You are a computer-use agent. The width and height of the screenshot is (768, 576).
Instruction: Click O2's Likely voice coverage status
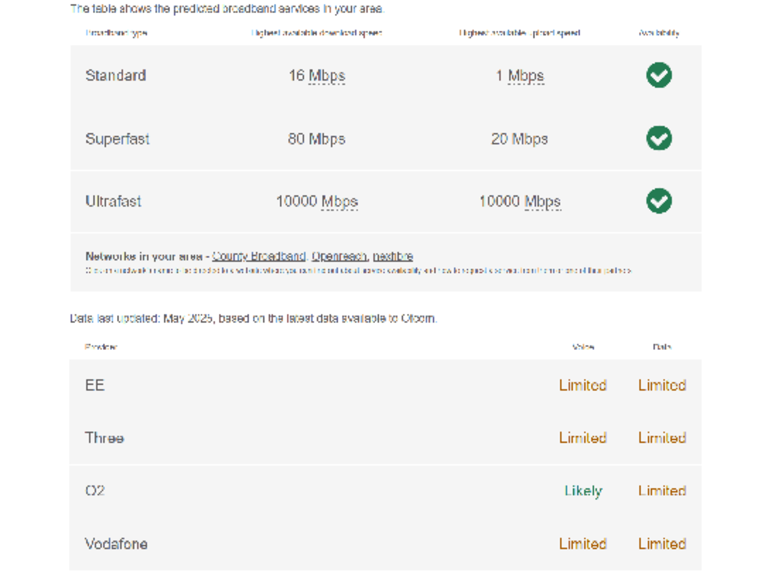click(x=583, y=491)
